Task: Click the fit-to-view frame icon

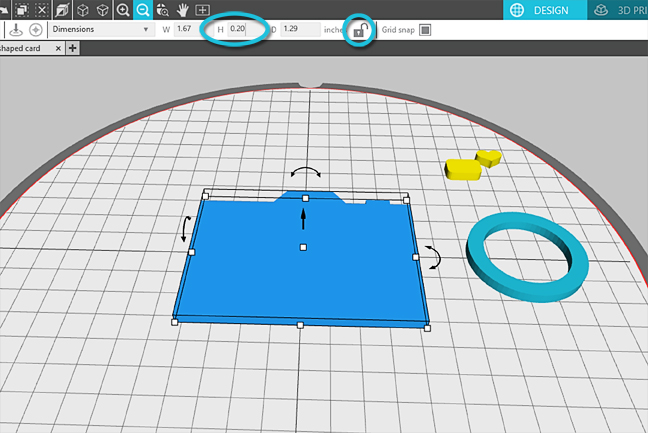Action: (202, 10)
